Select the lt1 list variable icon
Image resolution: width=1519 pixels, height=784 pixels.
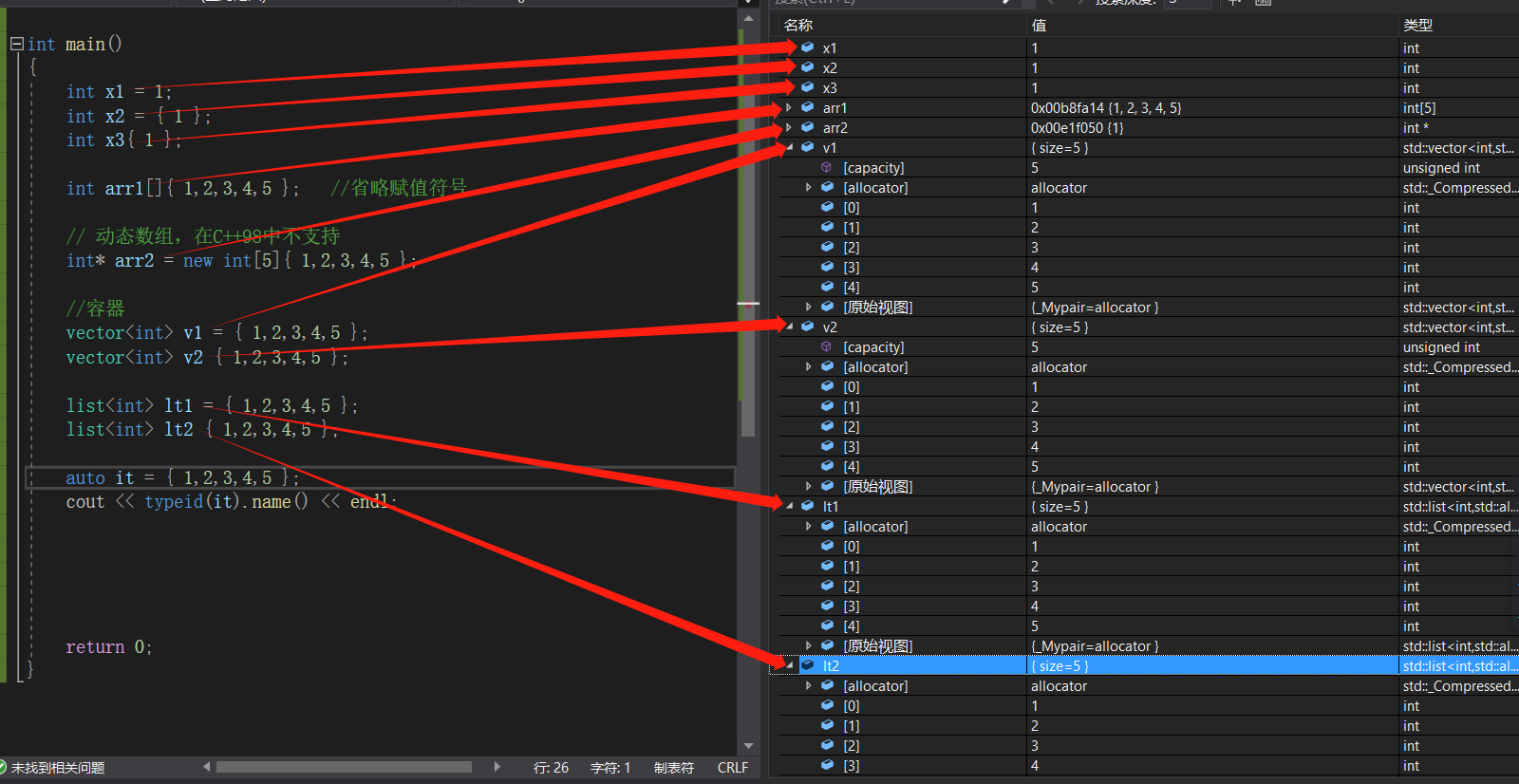(x=808, y=506)
